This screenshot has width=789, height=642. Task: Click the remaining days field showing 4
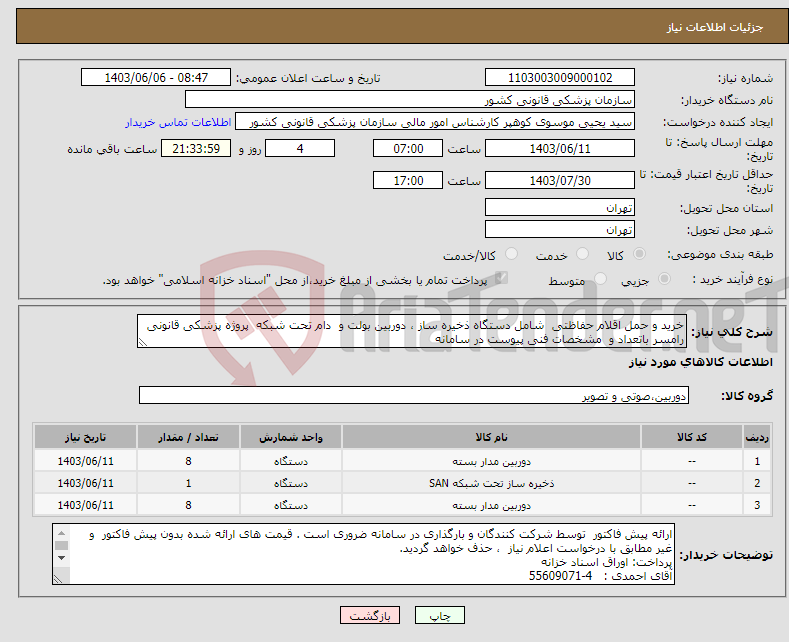(x=300, y=148)
